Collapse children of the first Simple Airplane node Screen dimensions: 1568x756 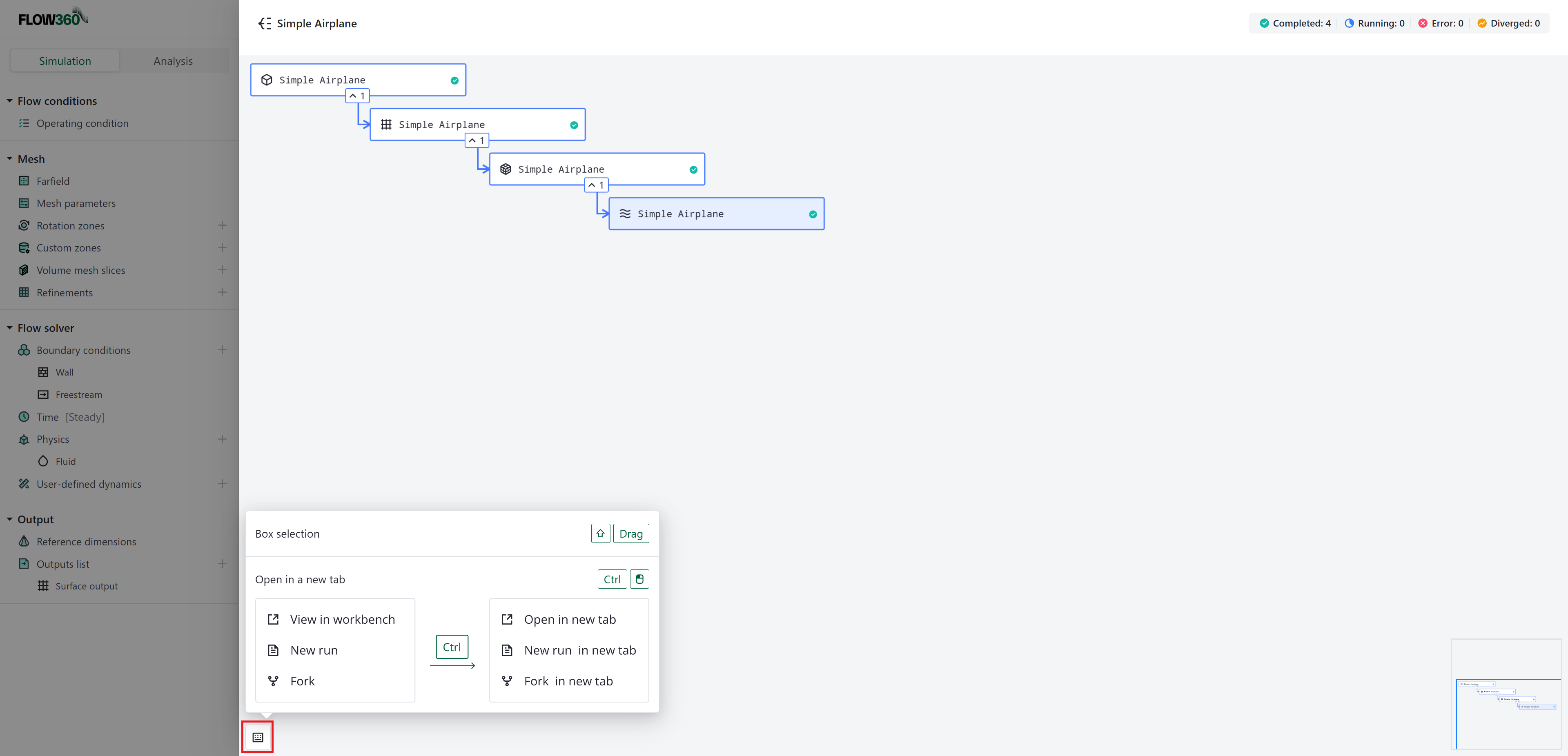[358, 96]
